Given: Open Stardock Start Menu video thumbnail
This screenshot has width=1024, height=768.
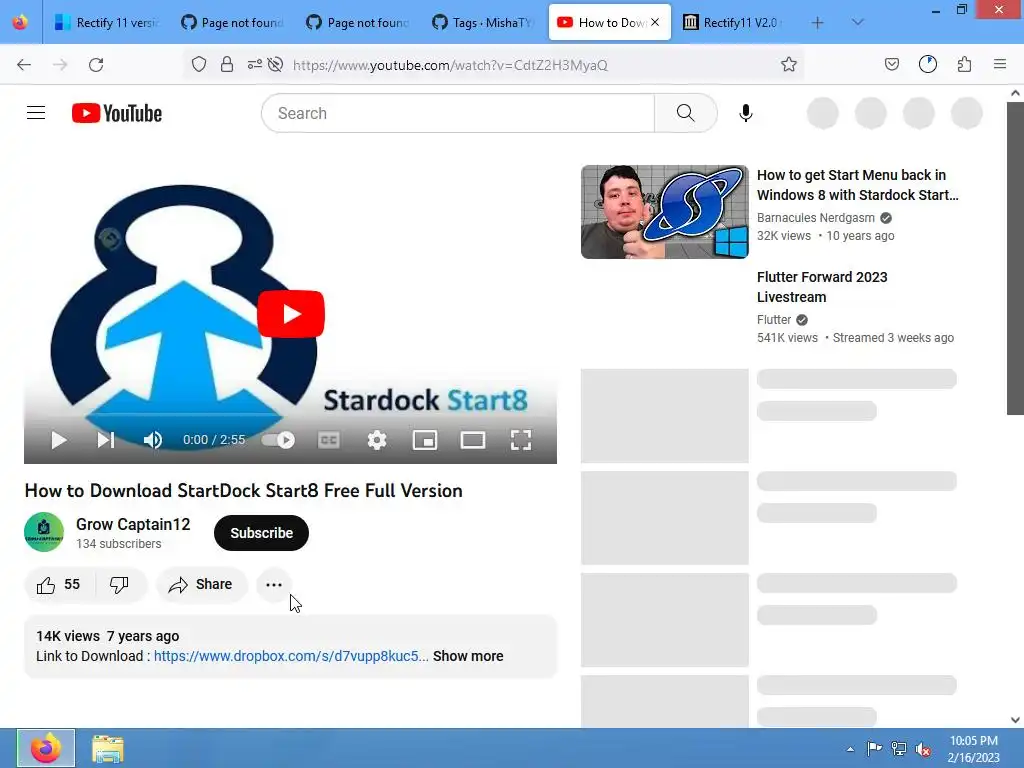Looking at the screenshot, I should click(665, 212).
